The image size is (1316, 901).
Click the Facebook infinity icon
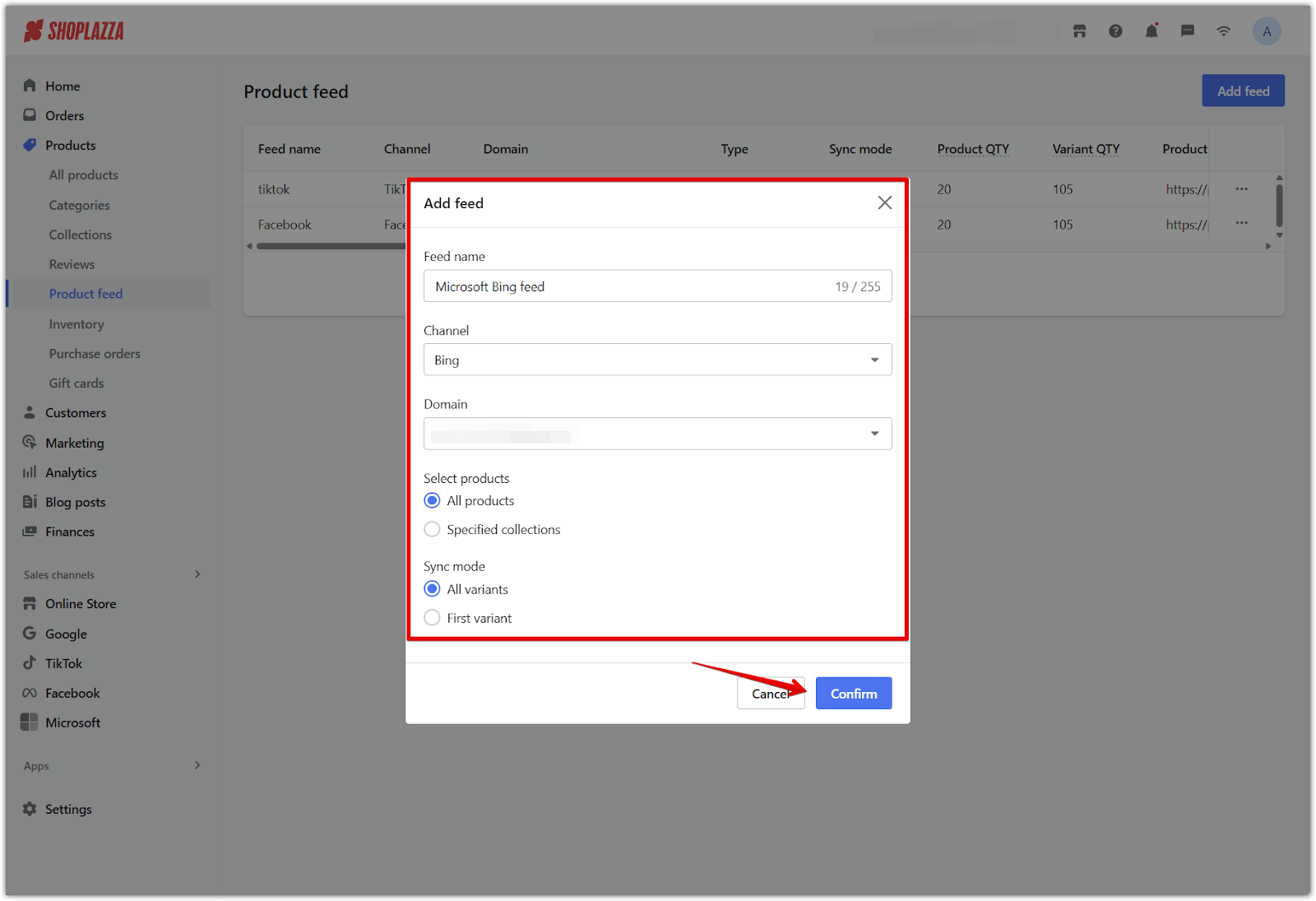(x=30, y=693)
